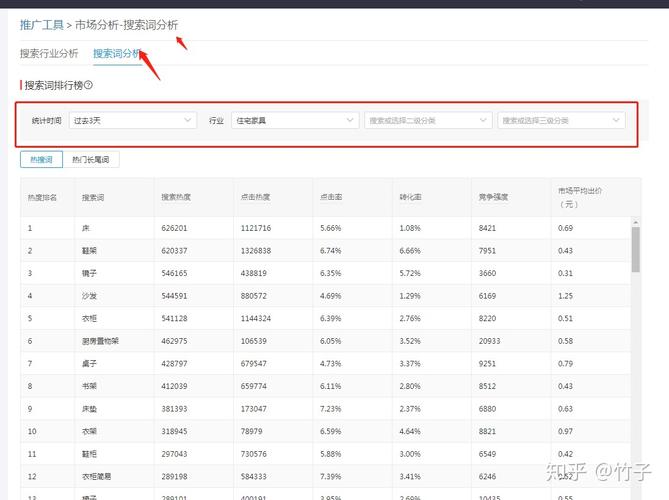Select search term 衣柜 in row 5
This screenshot has height=500, width=669.
pos(89,319)
